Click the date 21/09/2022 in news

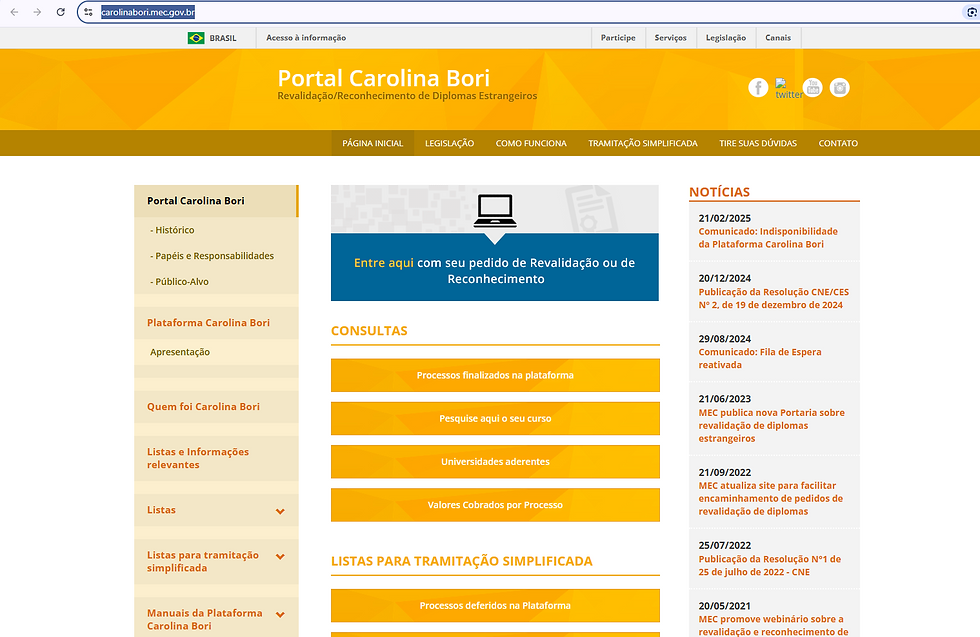[x=724, y=473]
